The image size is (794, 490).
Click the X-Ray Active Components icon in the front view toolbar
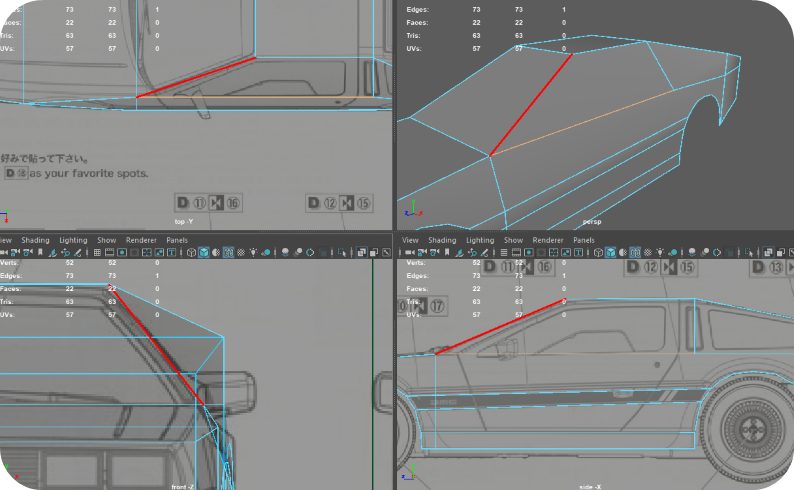[374, 252]
